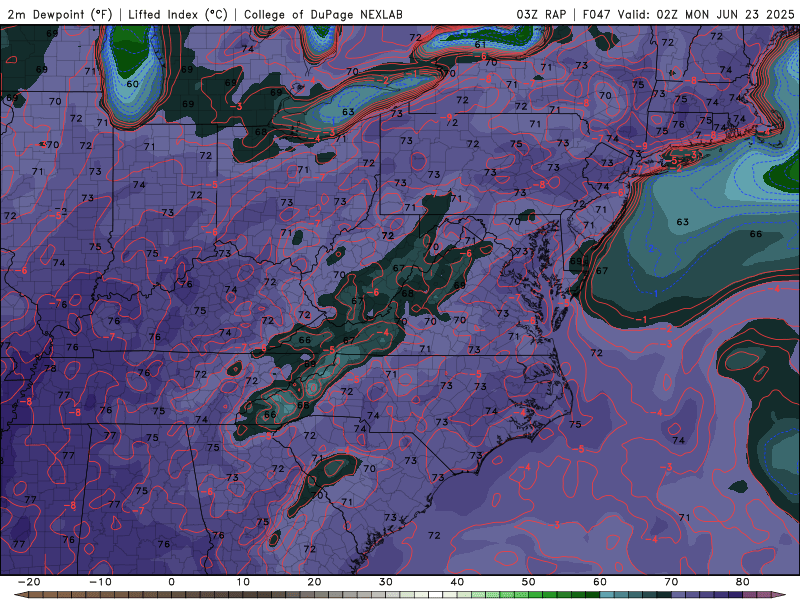Image resolution: width=800 pixels, height=600 pixels.
Task: Click the "10" color scale label
Action: (x=243, y=582)
